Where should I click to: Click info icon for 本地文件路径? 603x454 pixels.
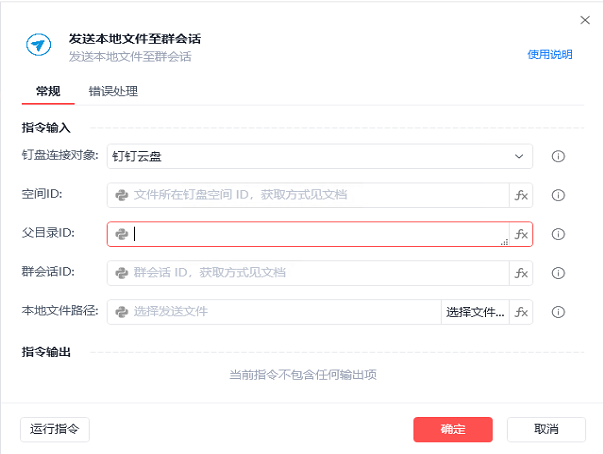(559, 312)
